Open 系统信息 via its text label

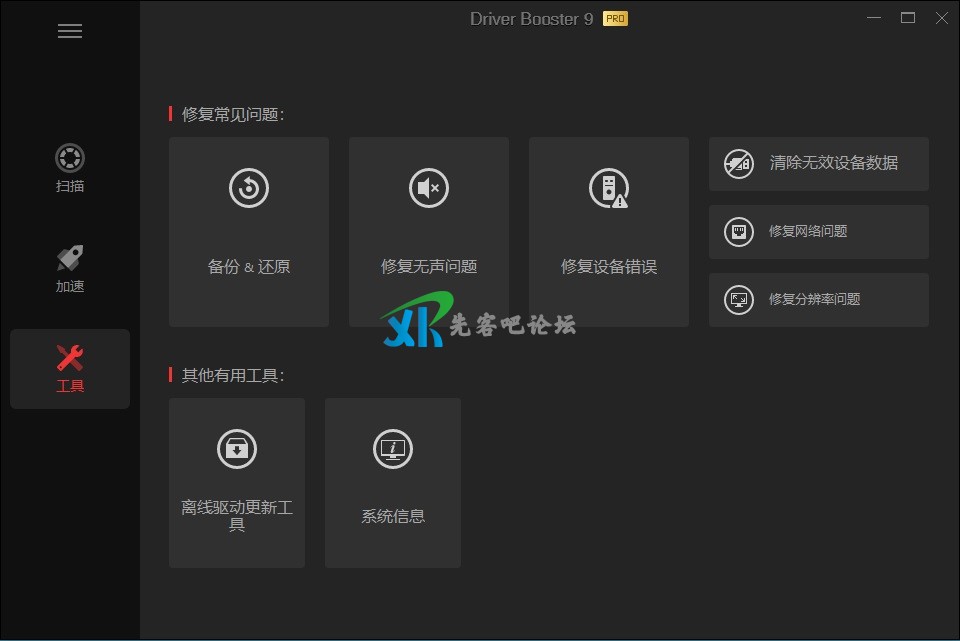click(393, 516)
